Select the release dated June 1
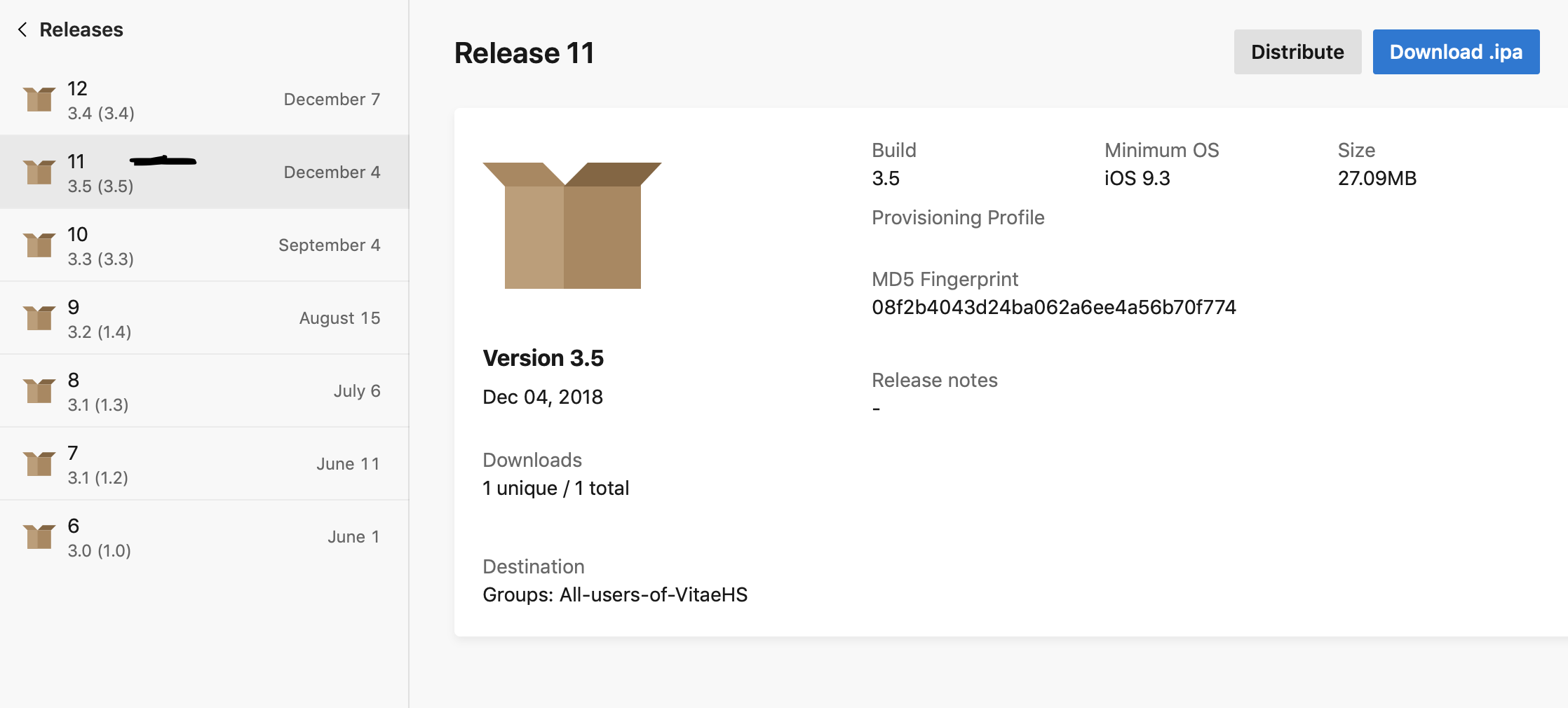The height and width of the screenshot is (708, 1568). click(x=204, y=536)
